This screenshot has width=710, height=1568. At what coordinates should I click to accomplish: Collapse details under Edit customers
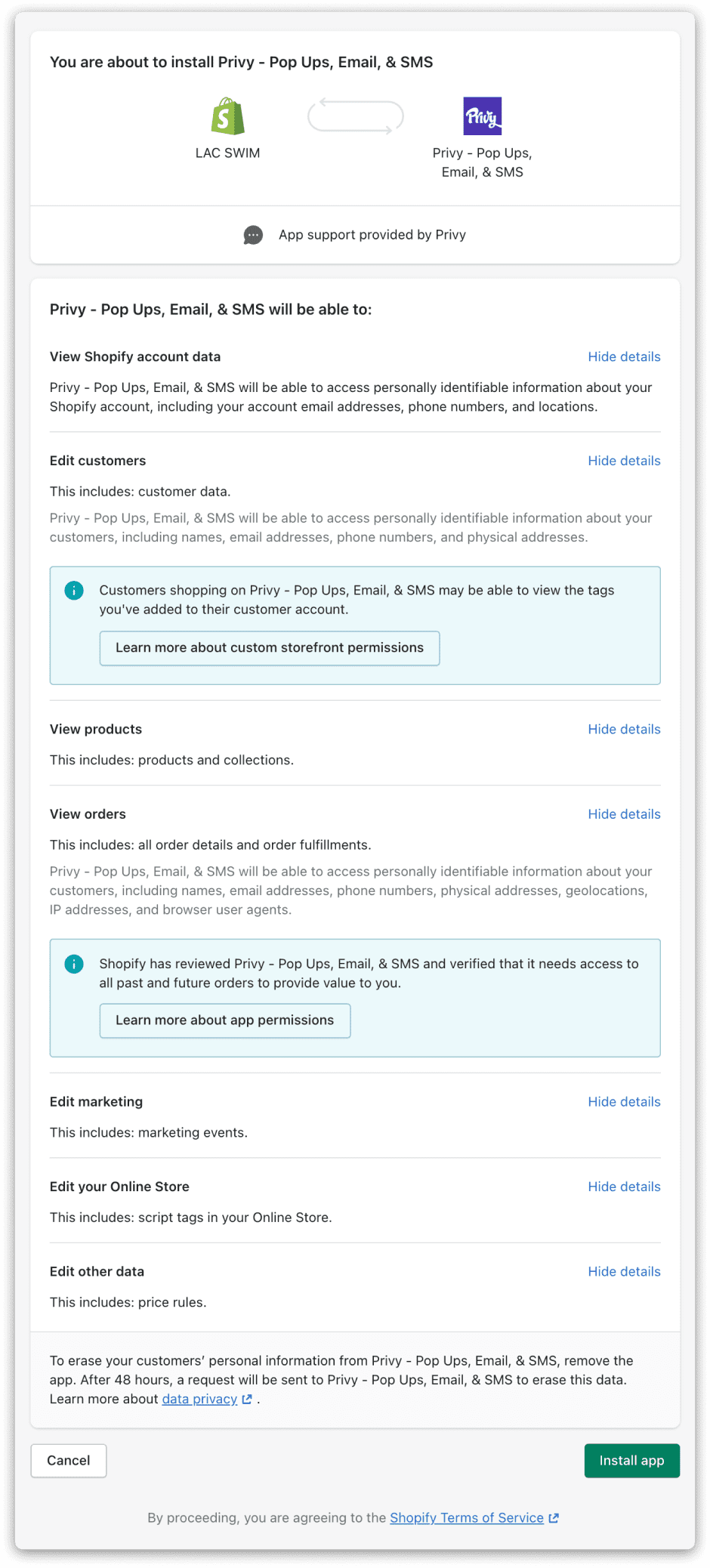click(x=624, y=460)
